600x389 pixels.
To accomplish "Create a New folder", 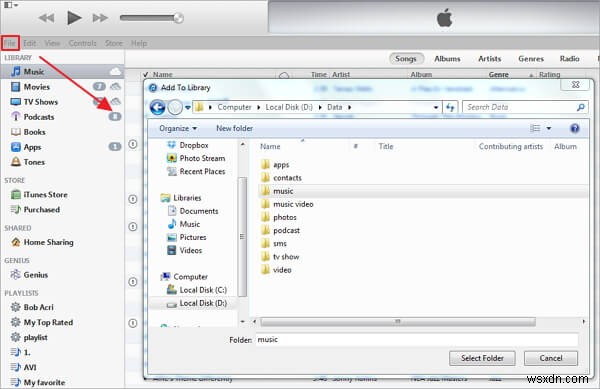I will pos(234,129).
